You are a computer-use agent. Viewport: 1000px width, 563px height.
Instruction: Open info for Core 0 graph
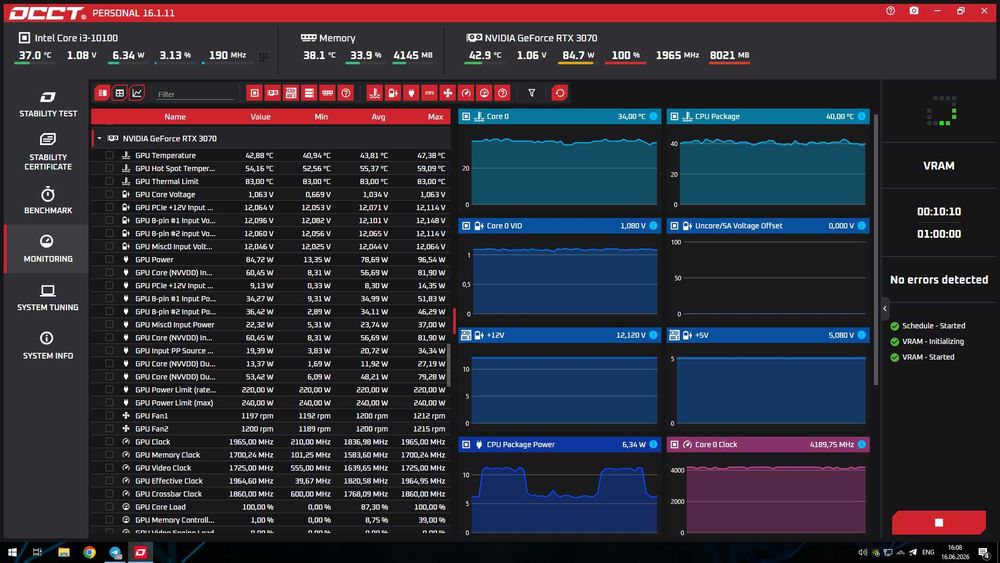click(x=653, y=116)
